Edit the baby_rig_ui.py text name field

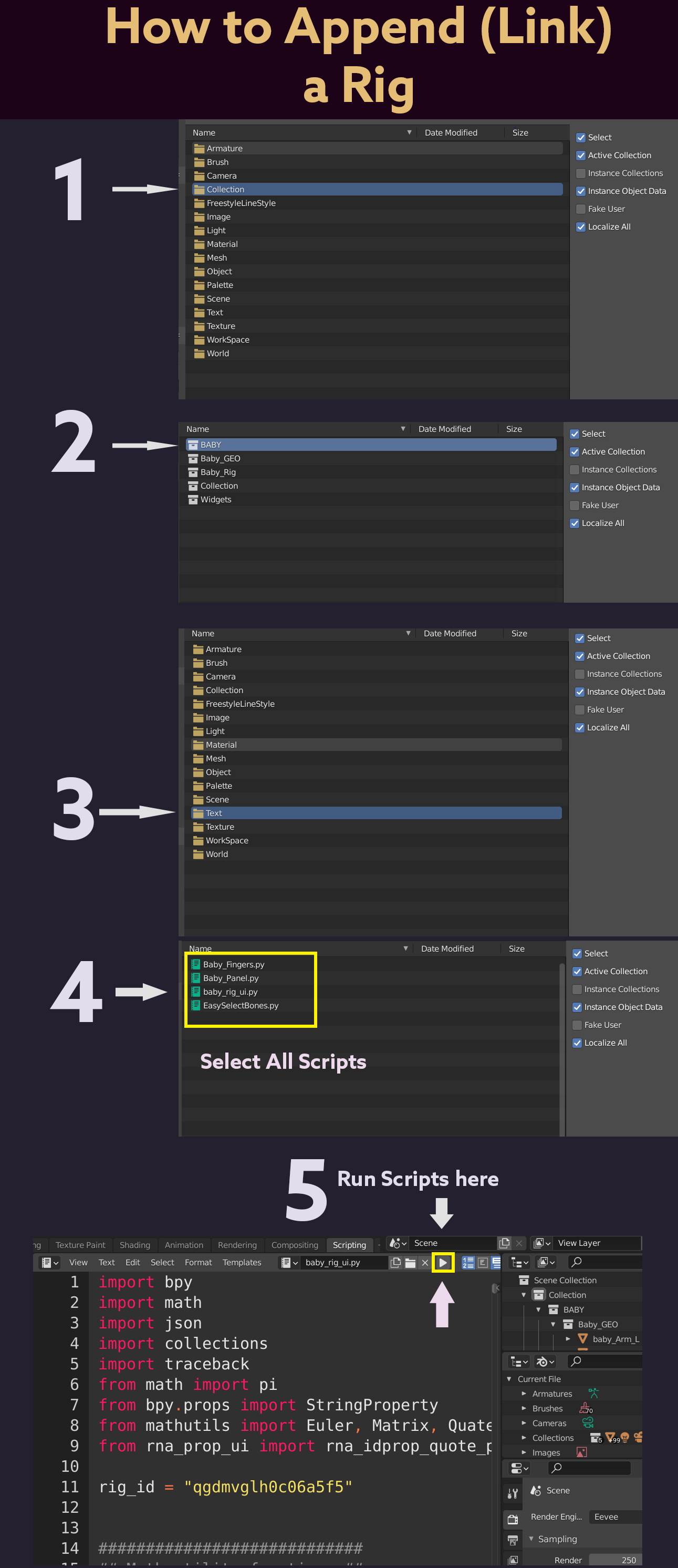[x=345, y=1262]
